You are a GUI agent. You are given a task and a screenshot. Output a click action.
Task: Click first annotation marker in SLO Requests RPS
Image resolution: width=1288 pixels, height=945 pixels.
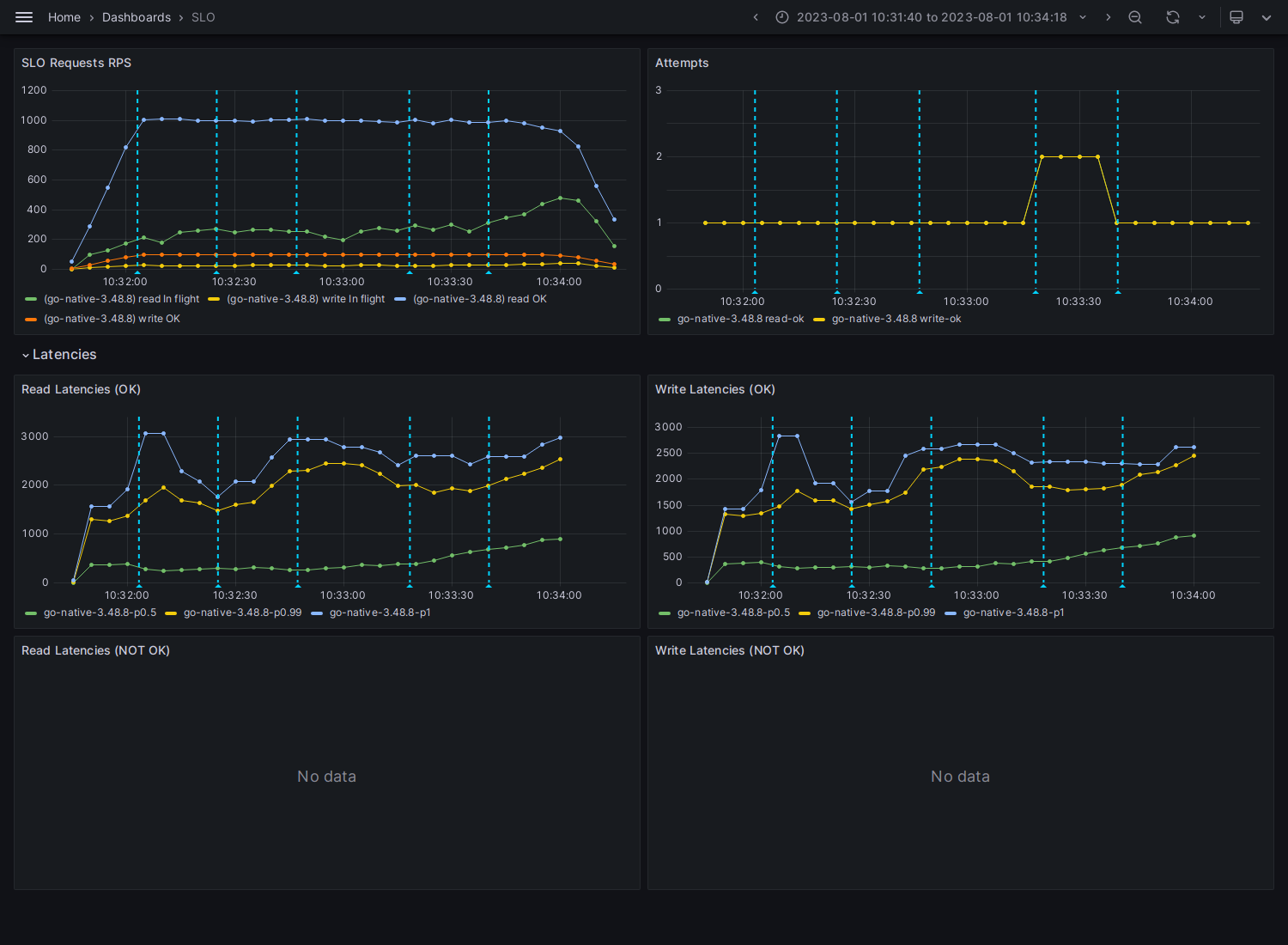tap(137, 272)
